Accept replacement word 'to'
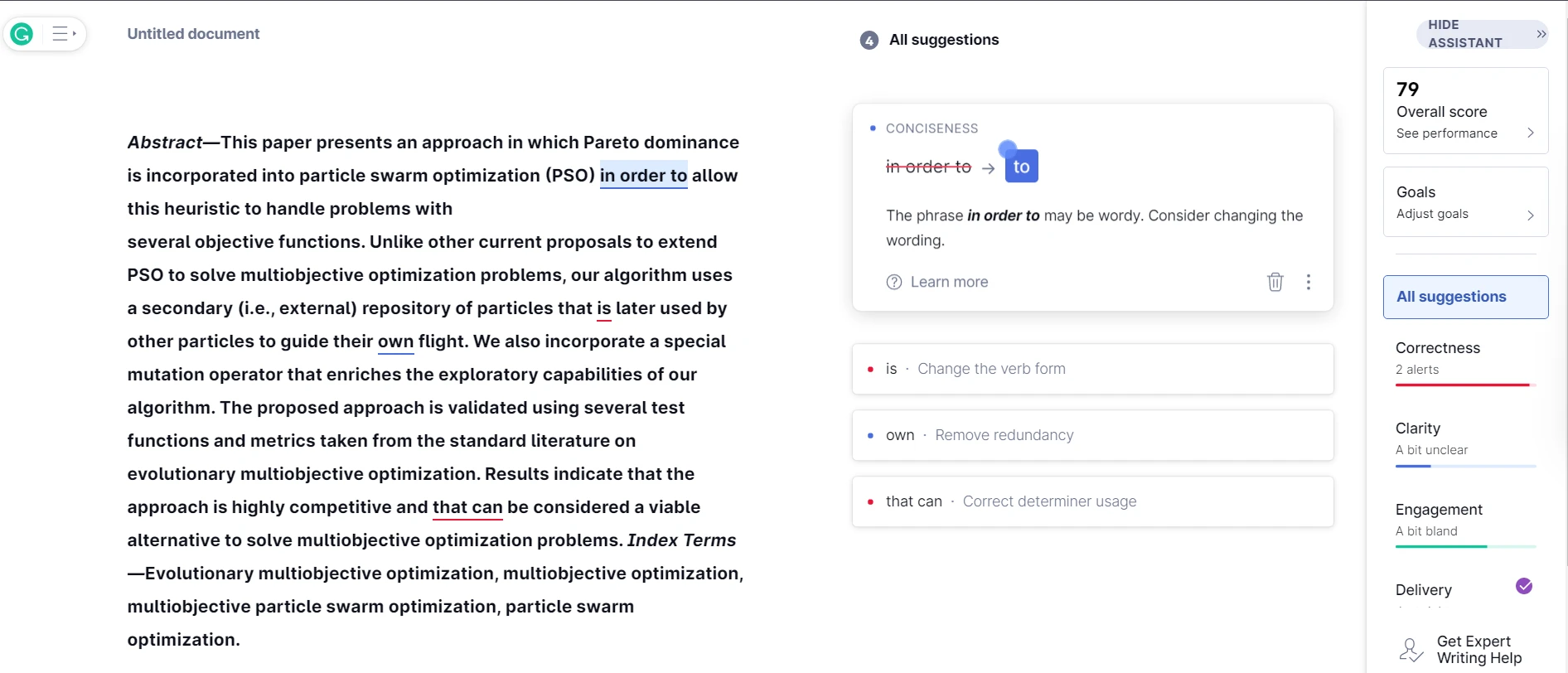The image size is (1568, 673). click(1021, 166)
